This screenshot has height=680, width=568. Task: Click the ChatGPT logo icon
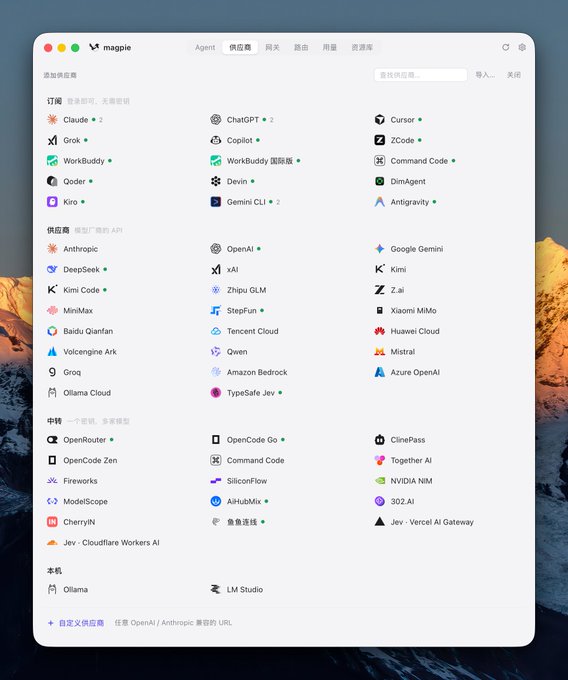pyautogui.click(x=215, y=119)
